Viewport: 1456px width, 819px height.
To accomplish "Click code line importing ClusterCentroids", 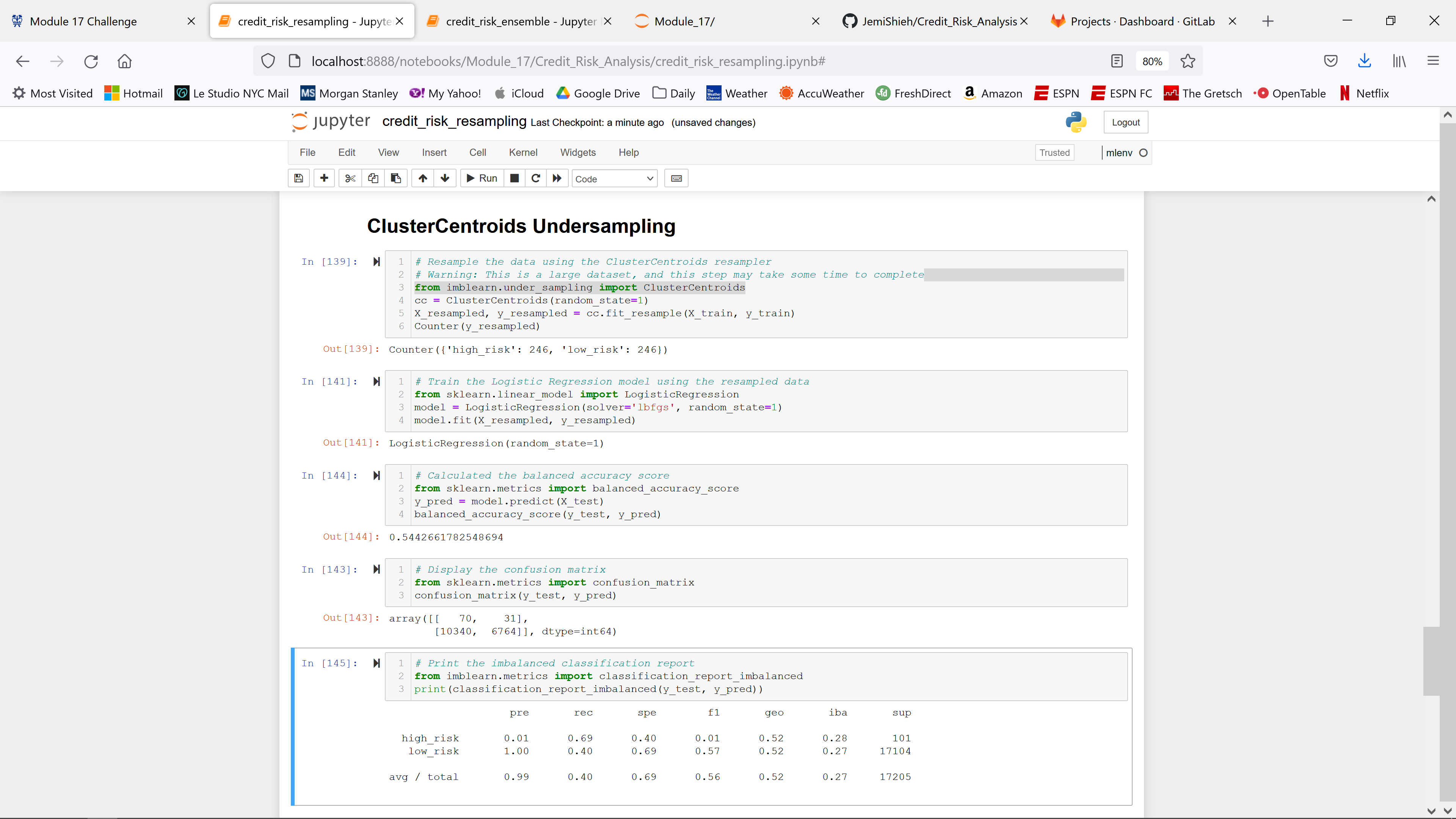I will pyautogui.click(x=579, y=287).
